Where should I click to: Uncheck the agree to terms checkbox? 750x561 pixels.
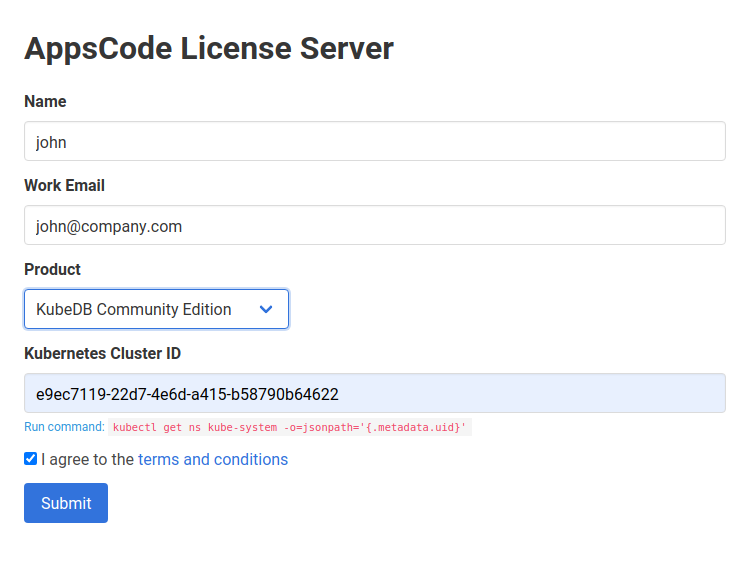pyautogui.click(x=30, y=459)
